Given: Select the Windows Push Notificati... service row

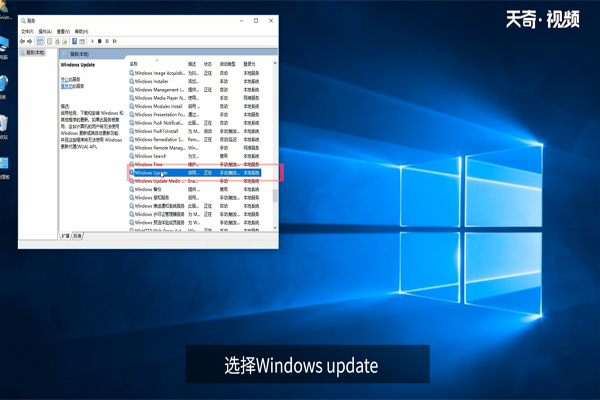Looking at the screenshot, I should pyautogui.click(x=195, y=123).
